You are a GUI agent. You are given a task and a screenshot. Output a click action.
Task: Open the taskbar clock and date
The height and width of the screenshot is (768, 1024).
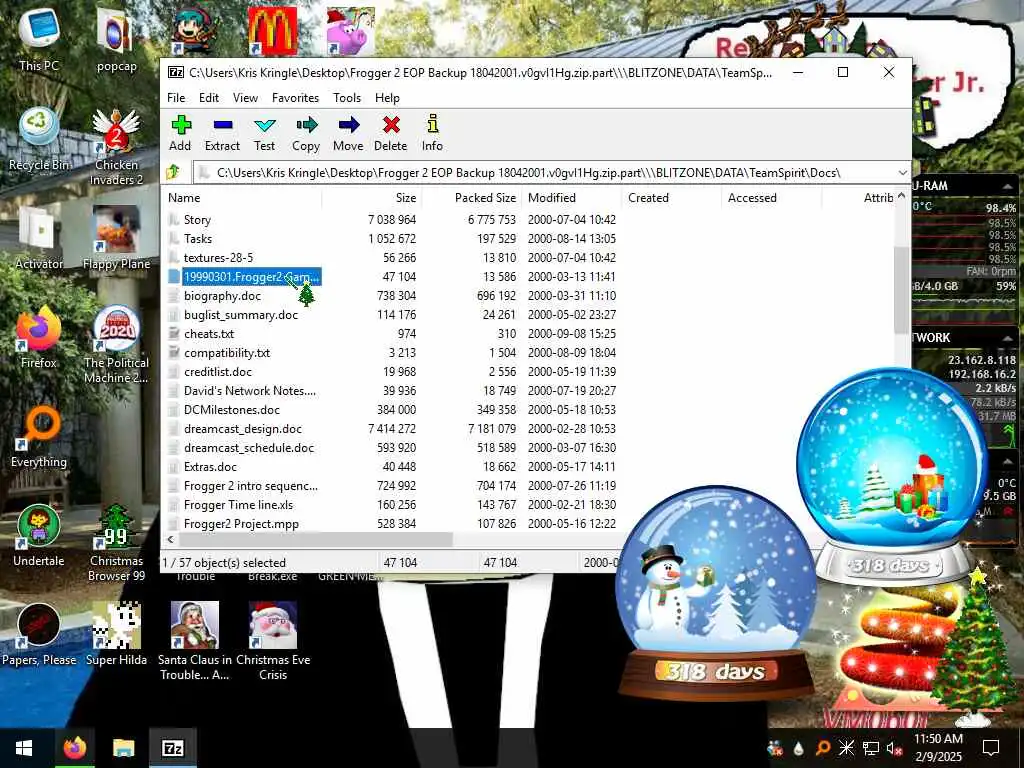click(x=938, y=748)
